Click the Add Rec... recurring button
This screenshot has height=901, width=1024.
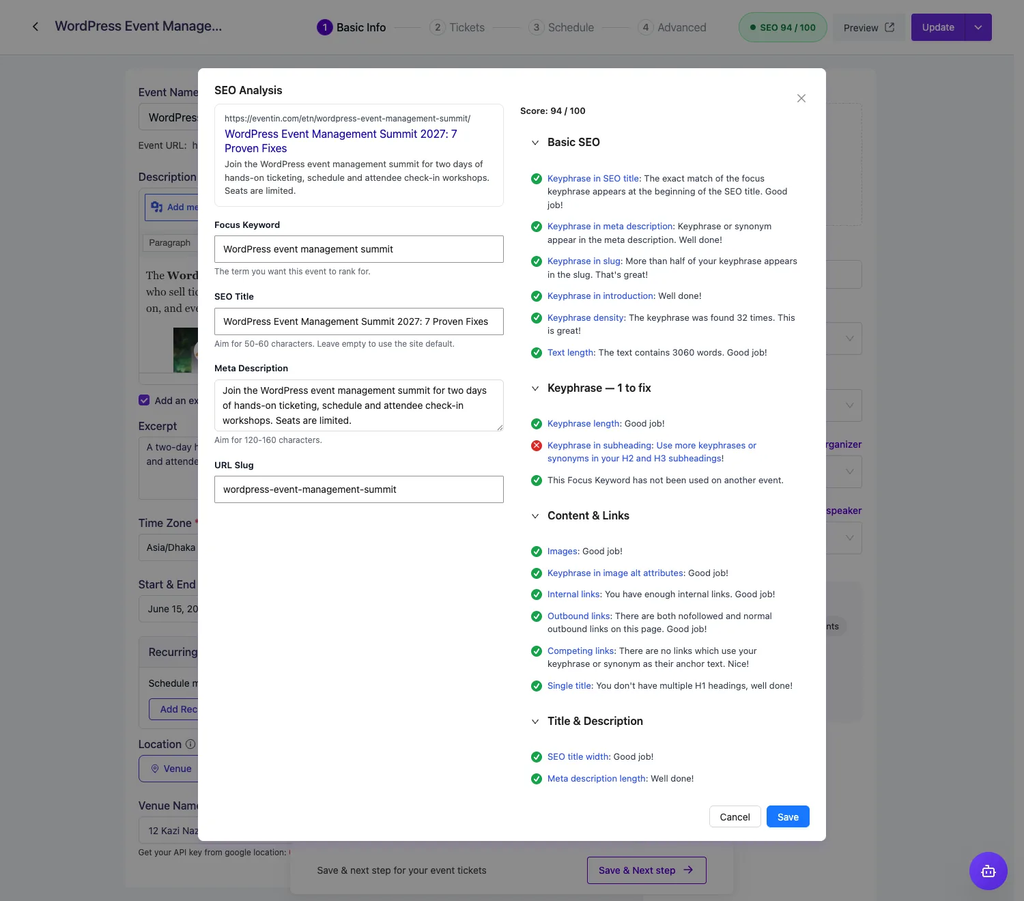point(174,709)
